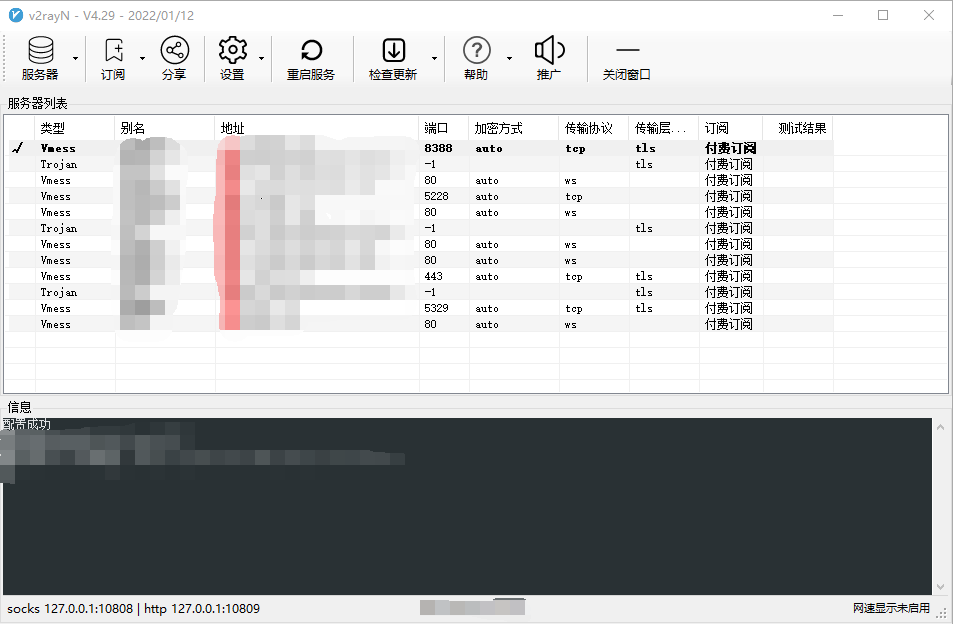The width and height of the screenshot is (953, 624).
Task: Sort by the 别名 column header
Action: [165, 128]
